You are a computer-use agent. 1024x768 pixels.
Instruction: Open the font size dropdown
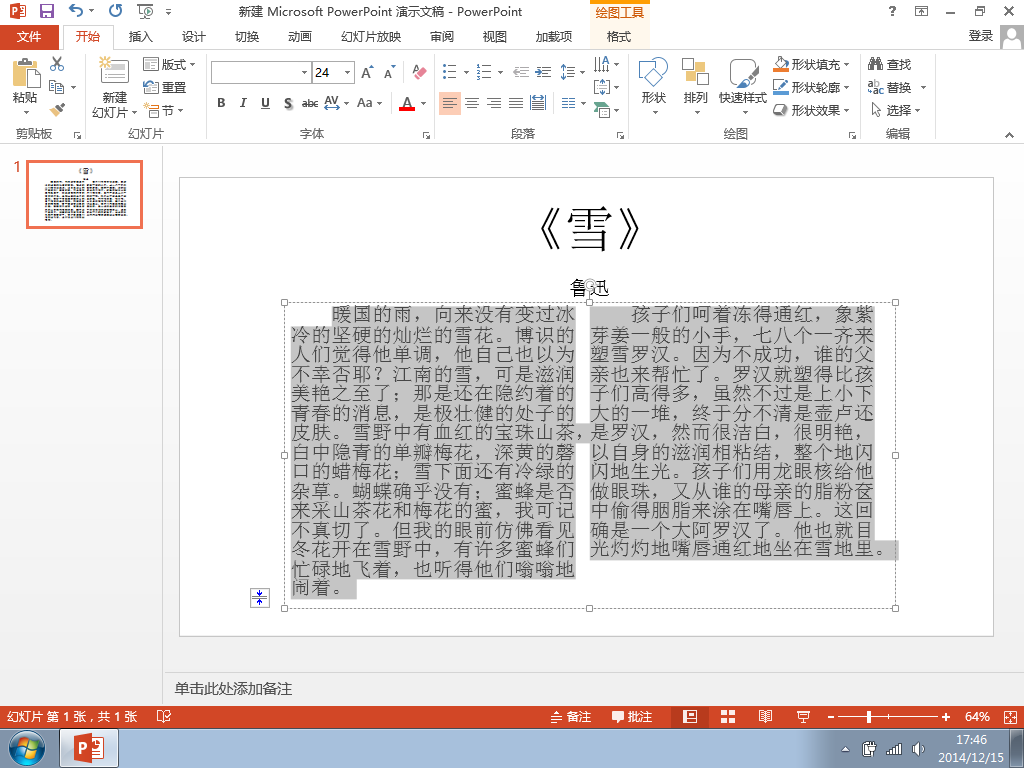pos(348,72)
